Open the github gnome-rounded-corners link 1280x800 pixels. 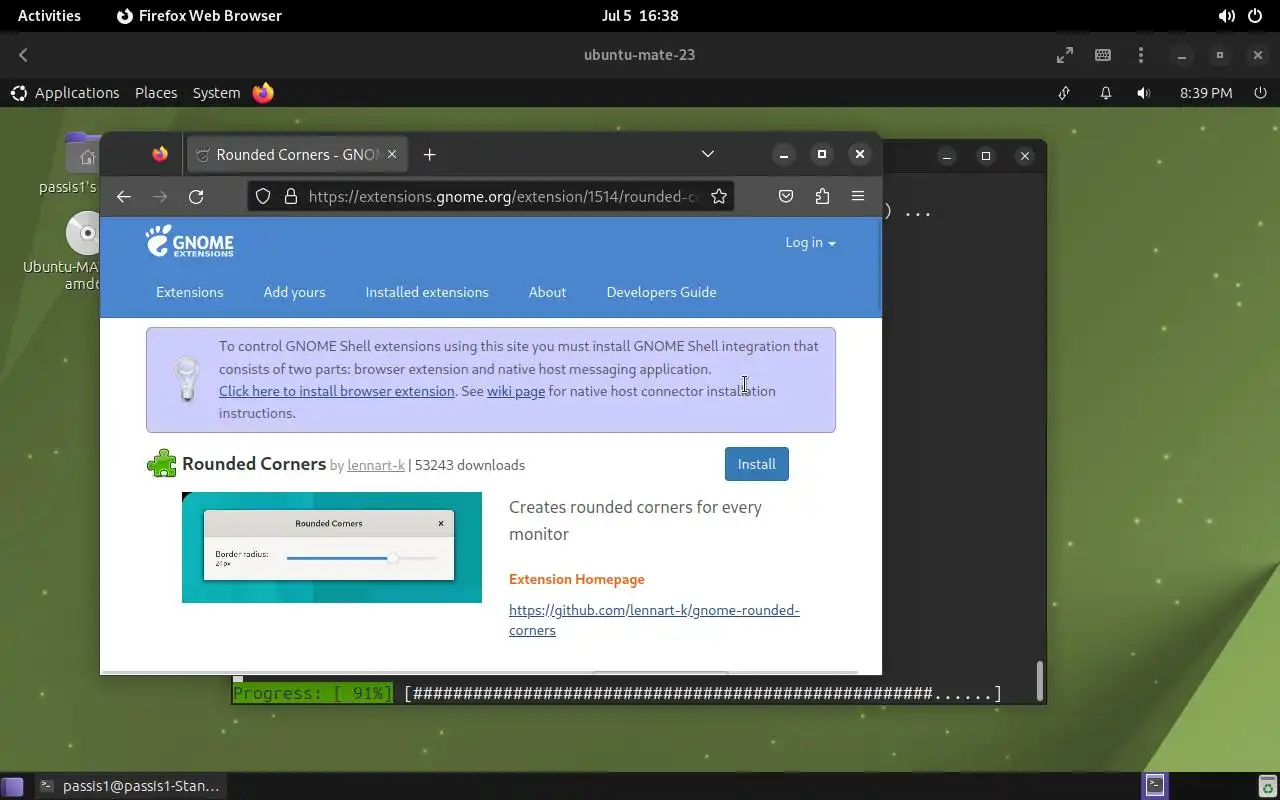(x=654, y=620)
